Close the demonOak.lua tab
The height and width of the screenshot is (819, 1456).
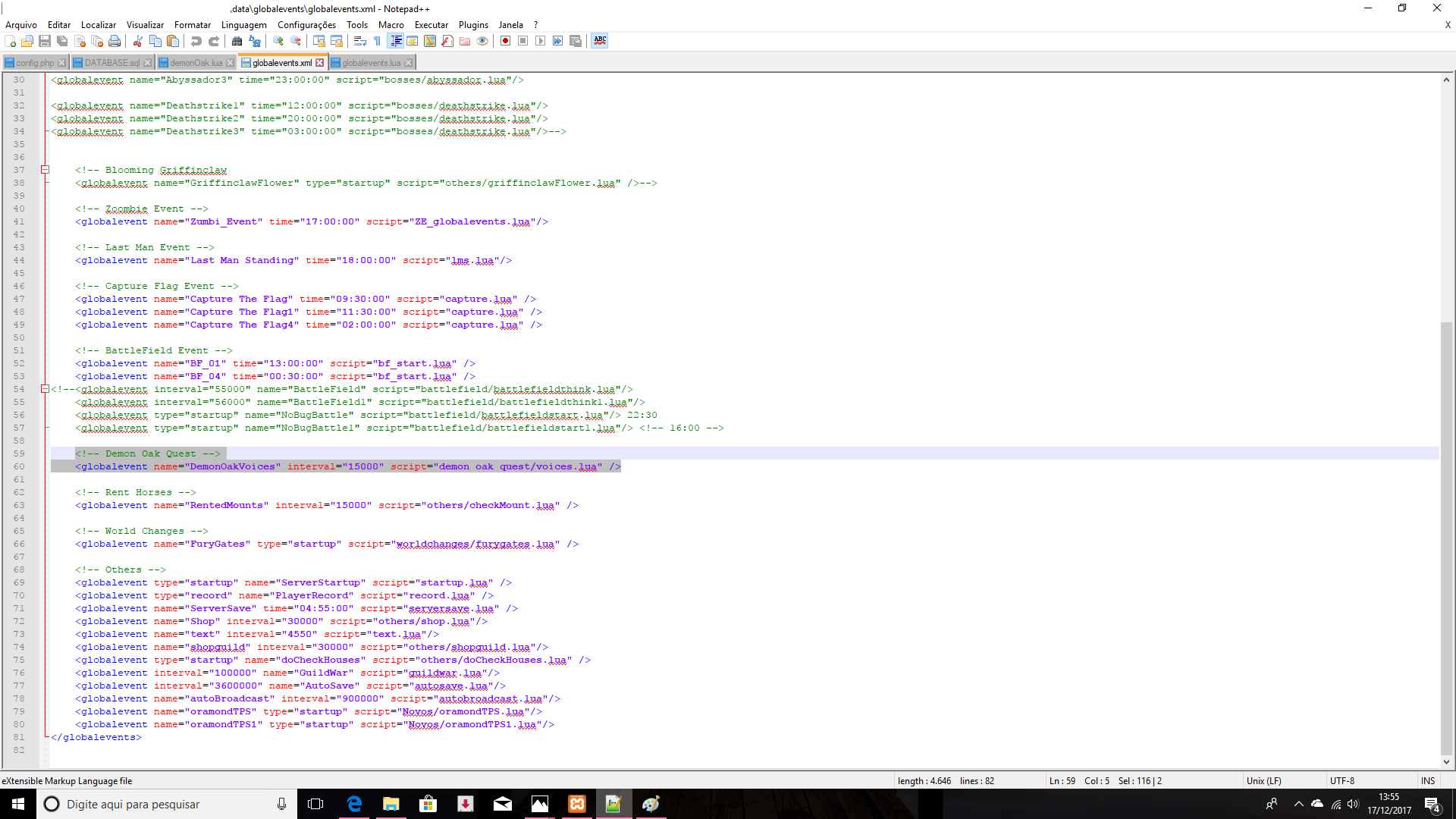point(231,63)
